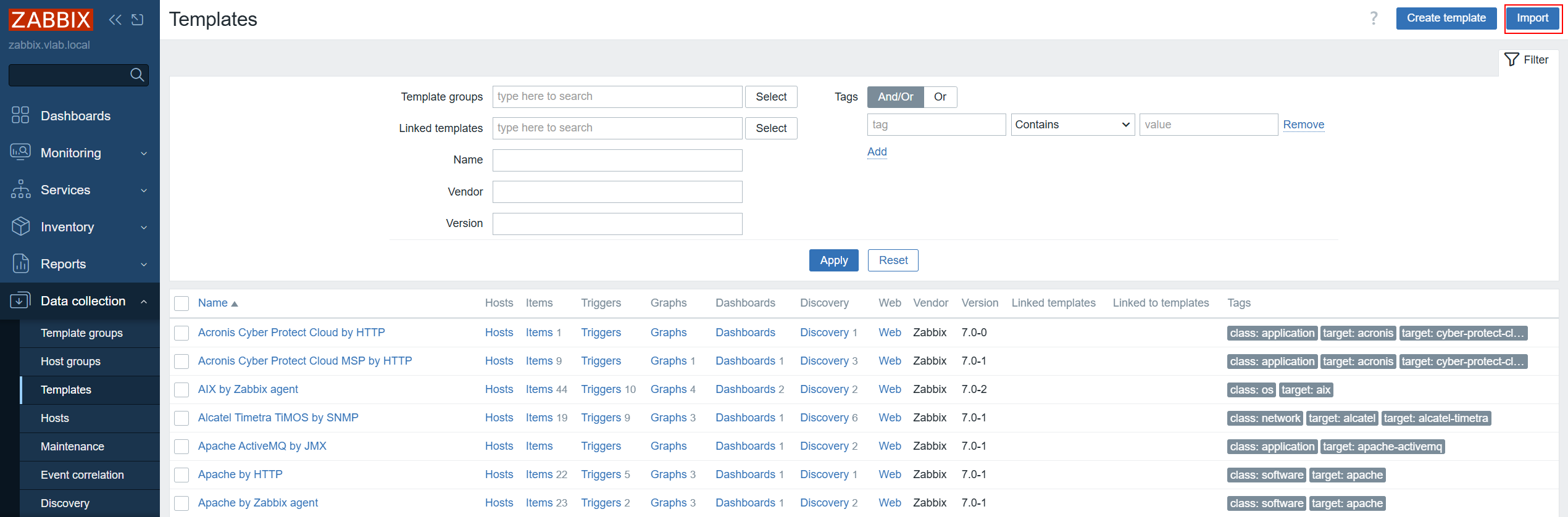Image resolution: width=1568 pixels, height=517 pixels.
Task: Switch tag evaluation to Or
Action: pyautogui.click(x=940, y=97)
